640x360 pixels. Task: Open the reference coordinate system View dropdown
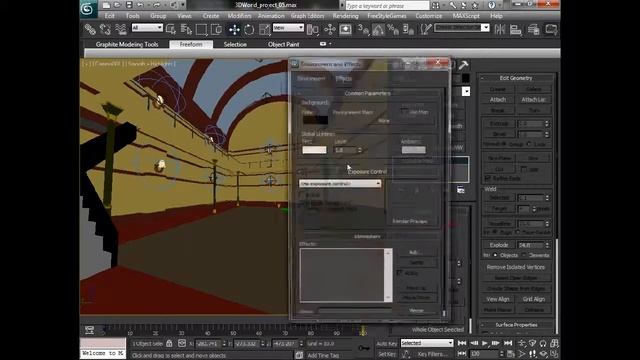click(288, 28)
